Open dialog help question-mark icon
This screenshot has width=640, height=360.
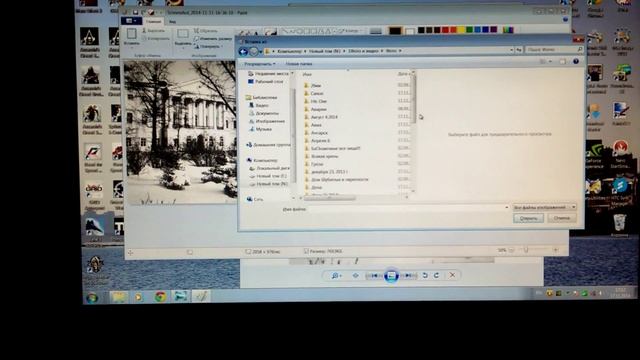click(x=576, y=61)
